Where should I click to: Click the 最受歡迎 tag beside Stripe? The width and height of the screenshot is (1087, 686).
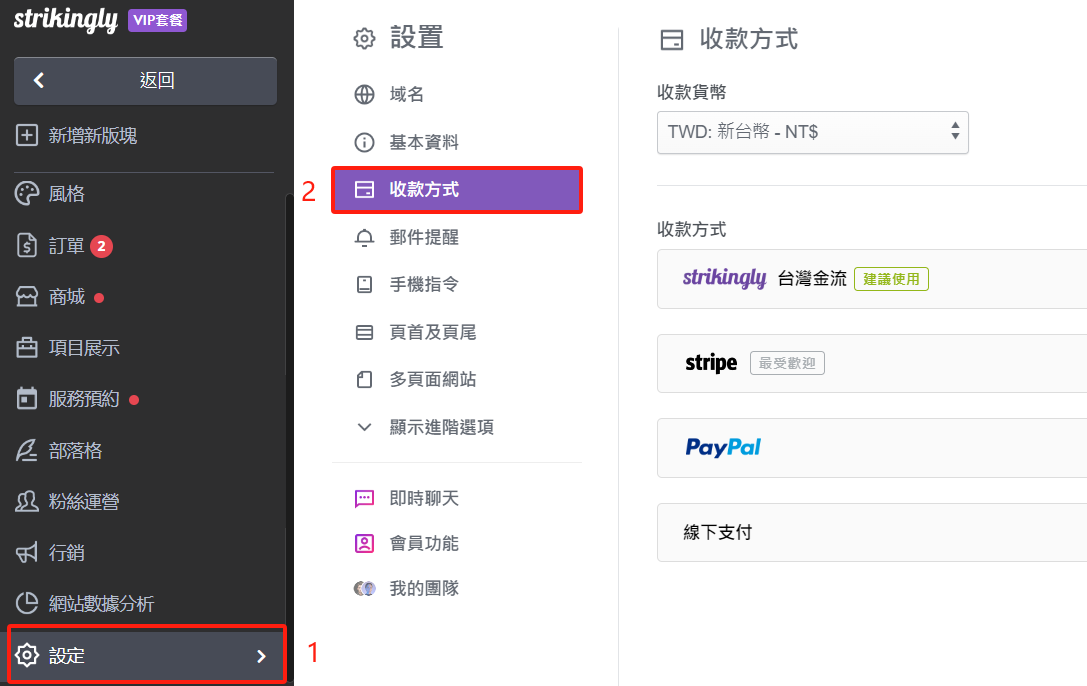point(788,363)
